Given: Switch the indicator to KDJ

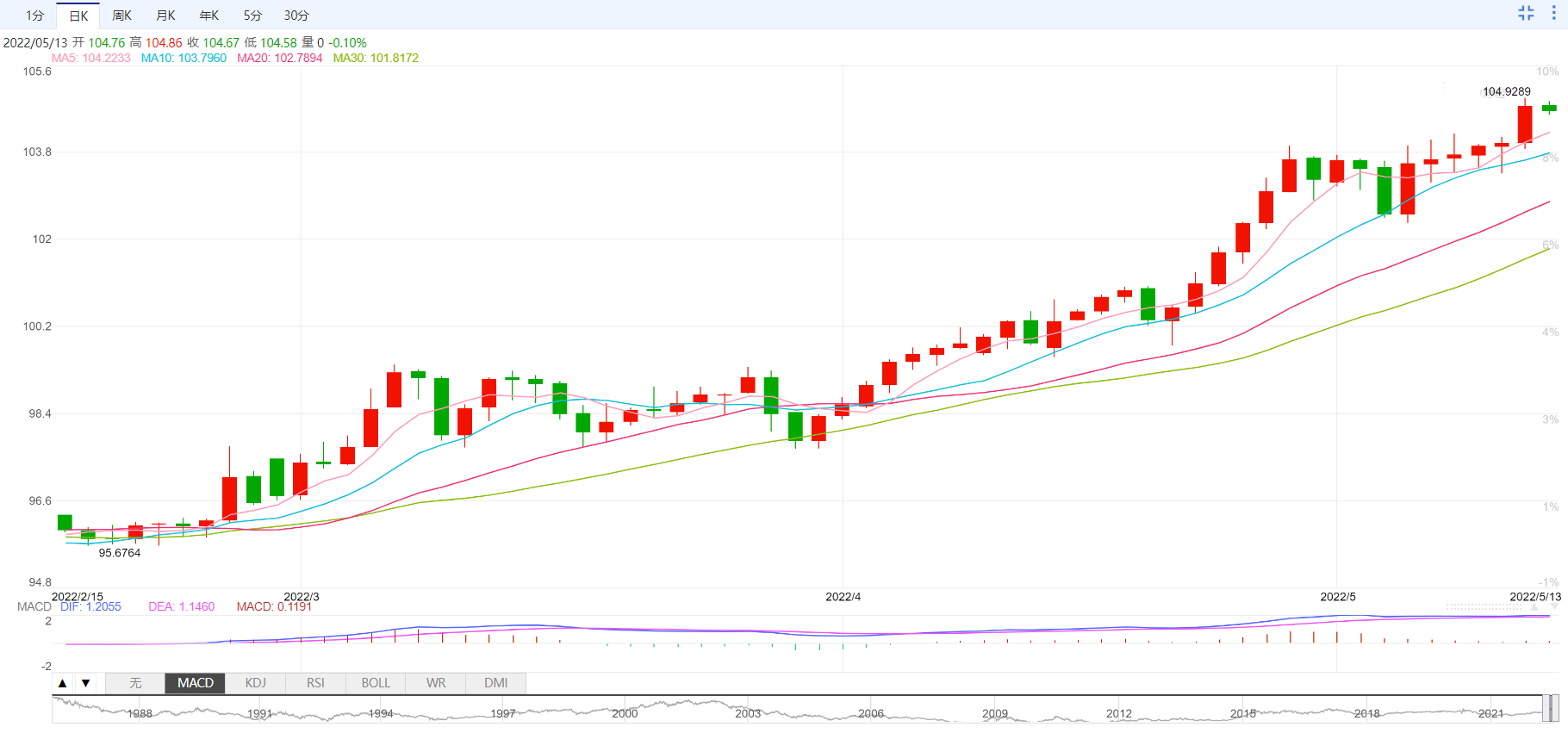Looking at the screenshot, I should (255, 683).
